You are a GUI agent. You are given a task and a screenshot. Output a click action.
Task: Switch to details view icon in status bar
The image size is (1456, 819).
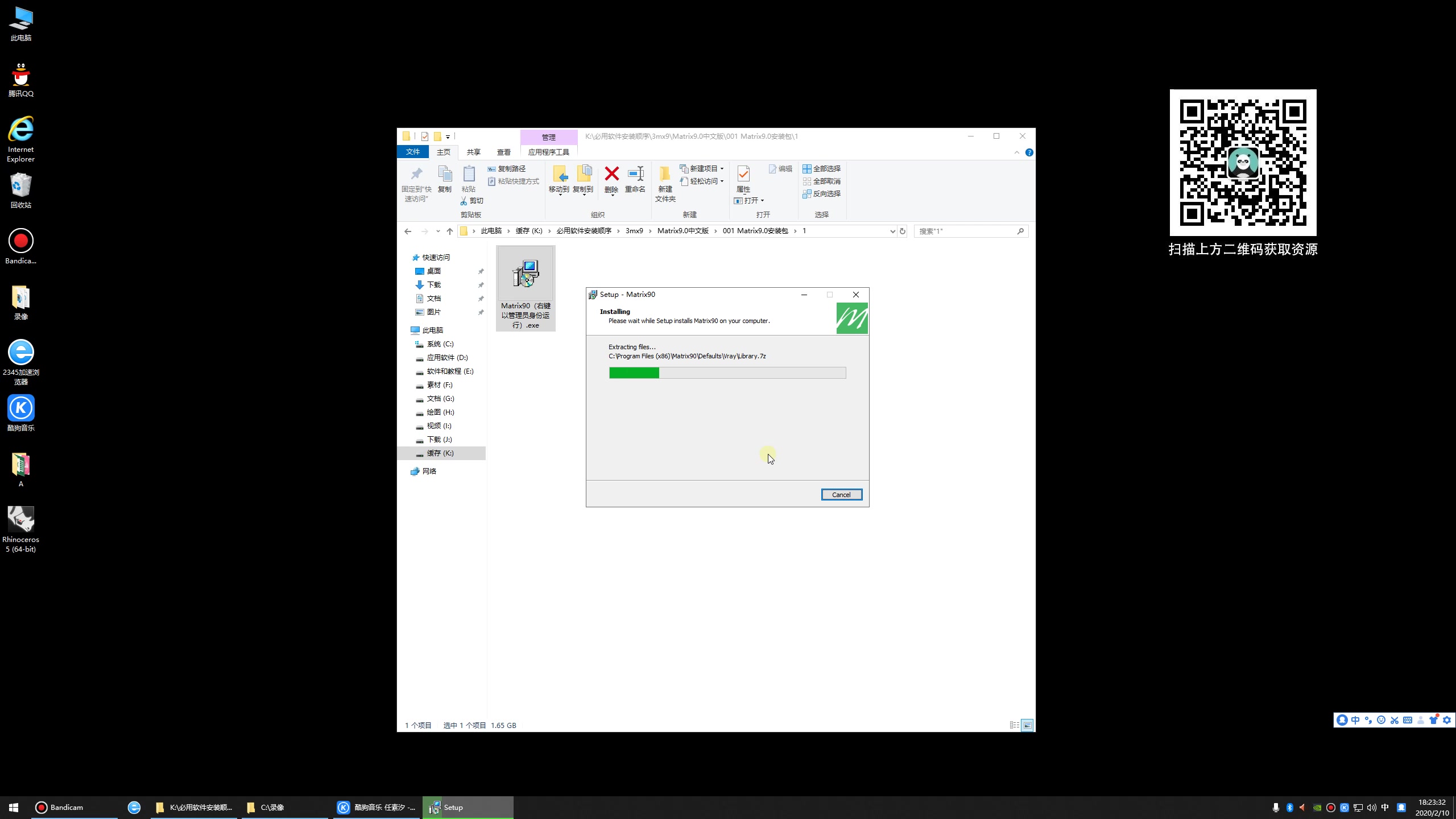click(1014, 725)
